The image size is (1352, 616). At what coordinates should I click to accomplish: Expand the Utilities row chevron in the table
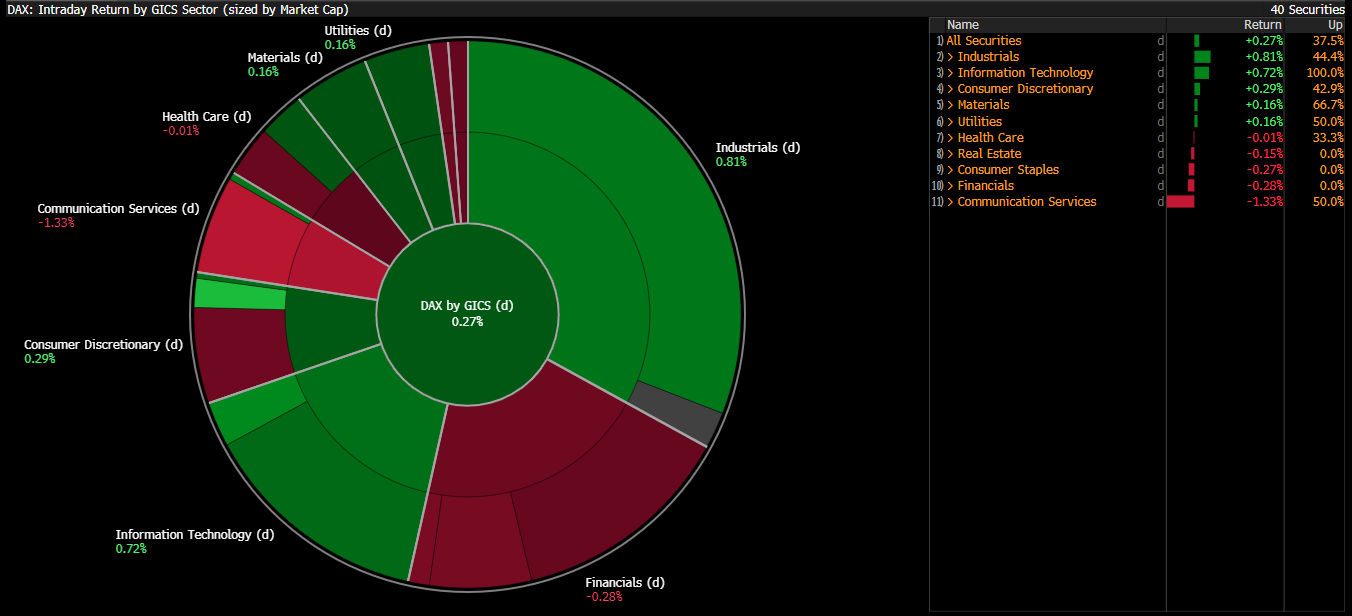(x=950, y=121)
